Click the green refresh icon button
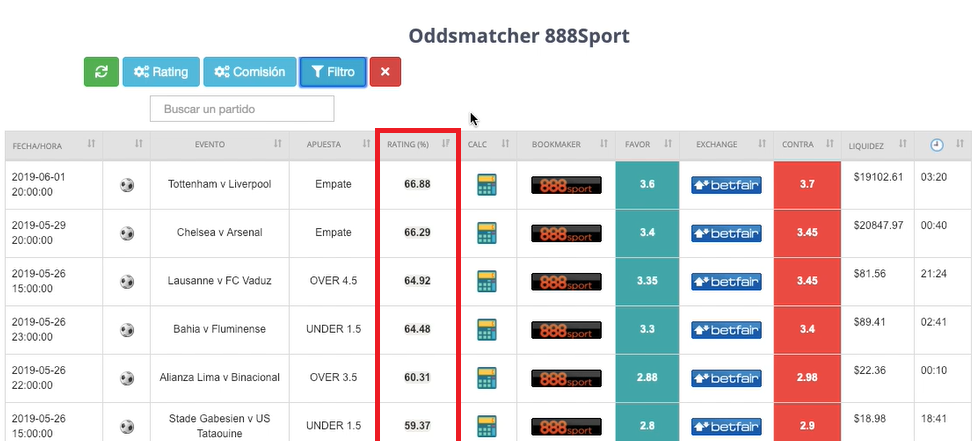This screenshot has width=973, height=441. coord(100,72)
